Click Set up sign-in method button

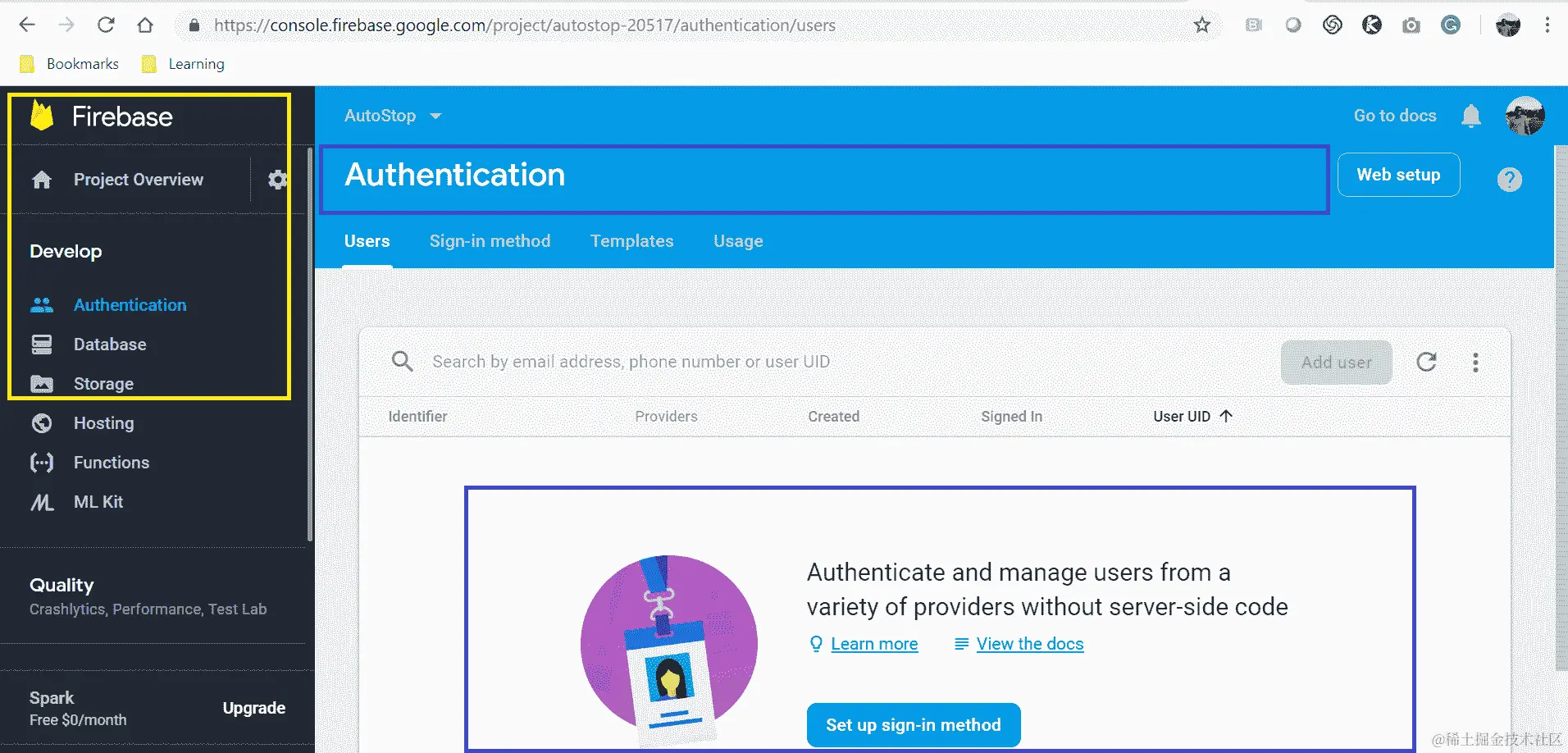pos(914,724)
